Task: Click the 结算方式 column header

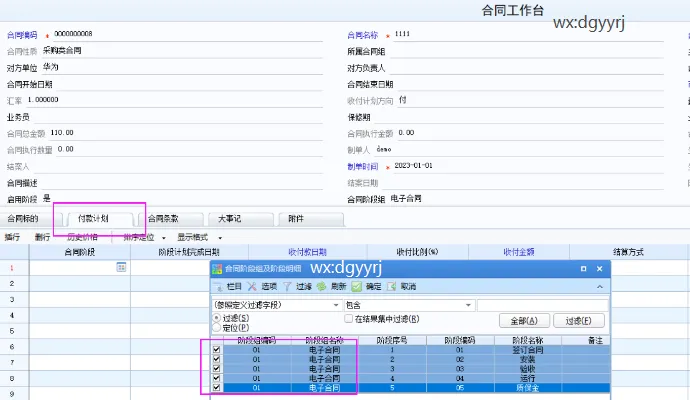Action: click(x=628, y=252)
